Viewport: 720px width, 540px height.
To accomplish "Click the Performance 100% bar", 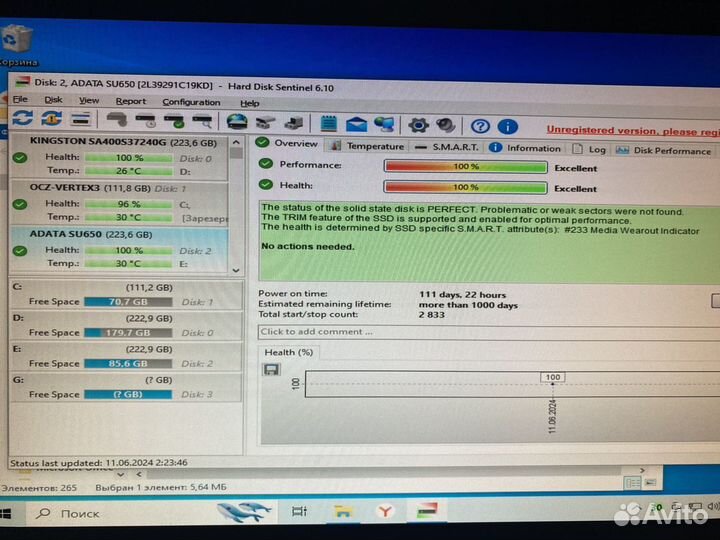I will click(466, 167).
